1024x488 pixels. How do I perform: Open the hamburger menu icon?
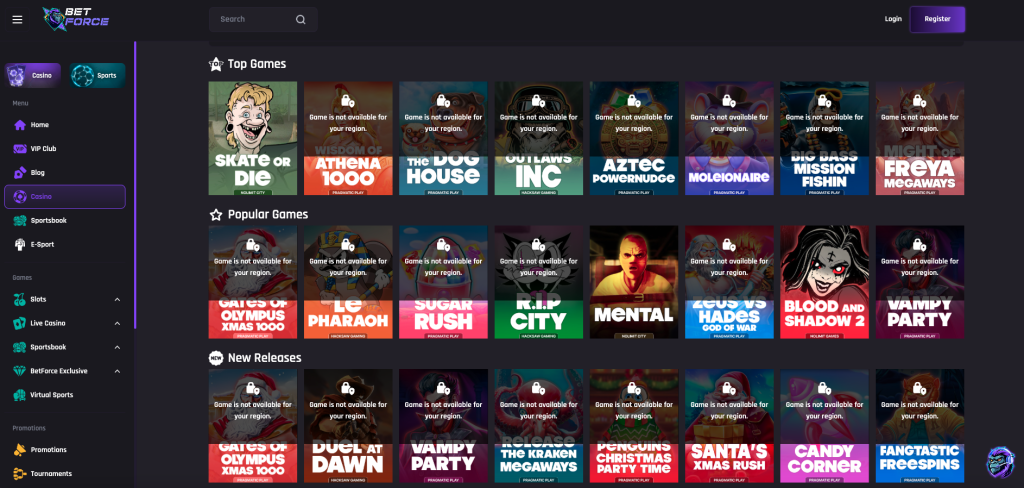click(18, 20)
